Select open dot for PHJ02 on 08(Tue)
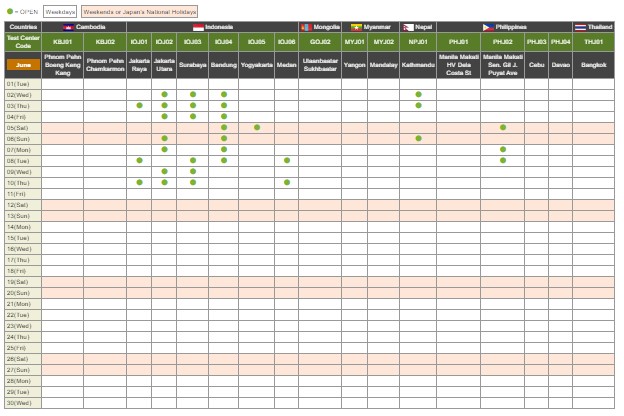Image resolution: width=624 pixels, height=416 pixels. [x=503, y=160]
